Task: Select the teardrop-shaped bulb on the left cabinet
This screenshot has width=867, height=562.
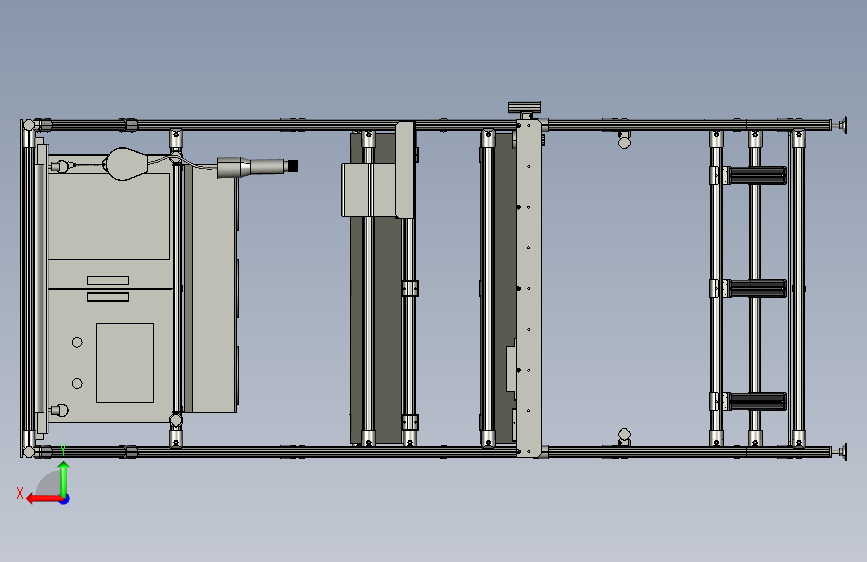Action: pyautogui.click(x=126, y=164)
